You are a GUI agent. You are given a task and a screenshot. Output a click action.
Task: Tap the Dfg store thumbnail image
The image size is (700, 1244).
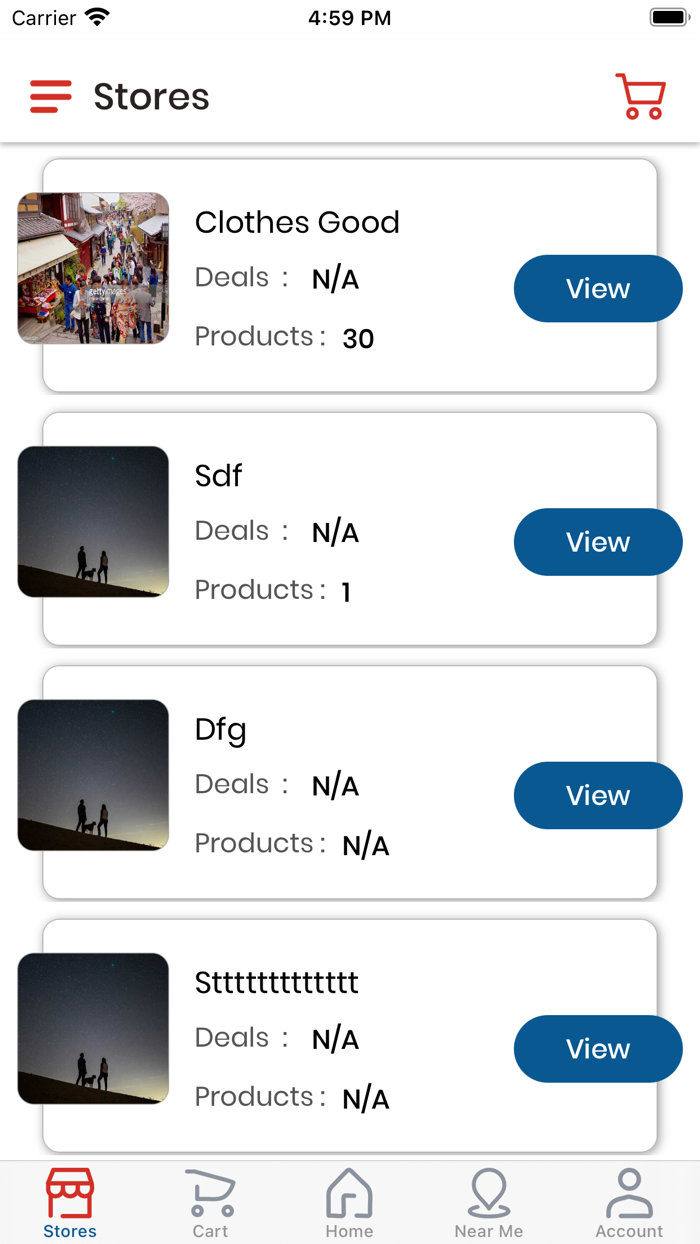(93, 775)
